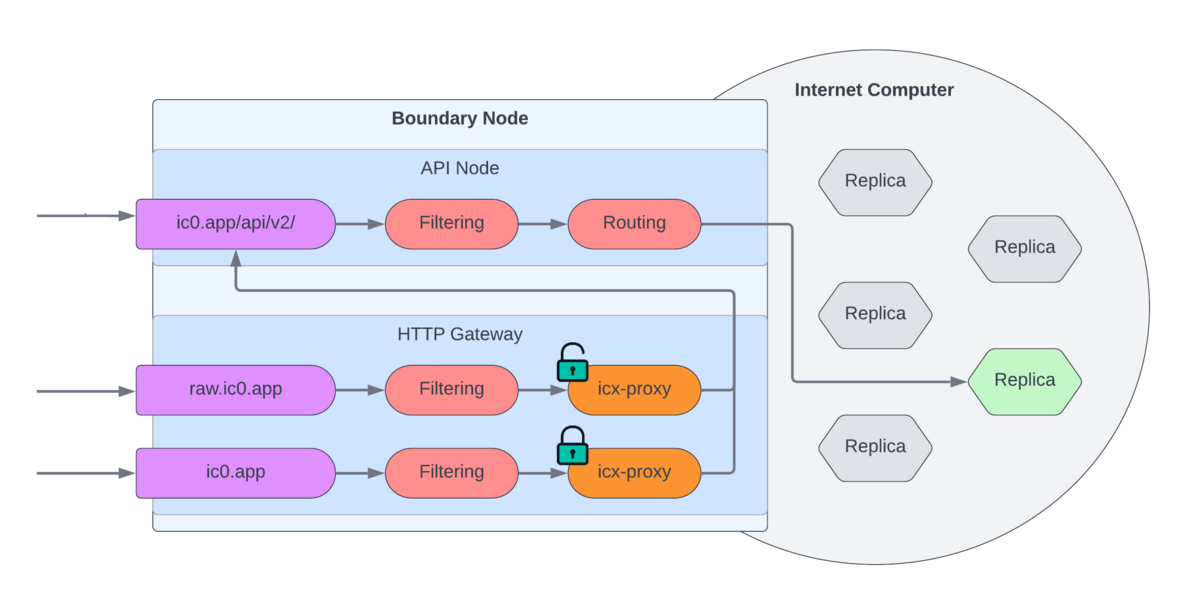Select the rightmost Replica hexagon

coord(1023,247)
